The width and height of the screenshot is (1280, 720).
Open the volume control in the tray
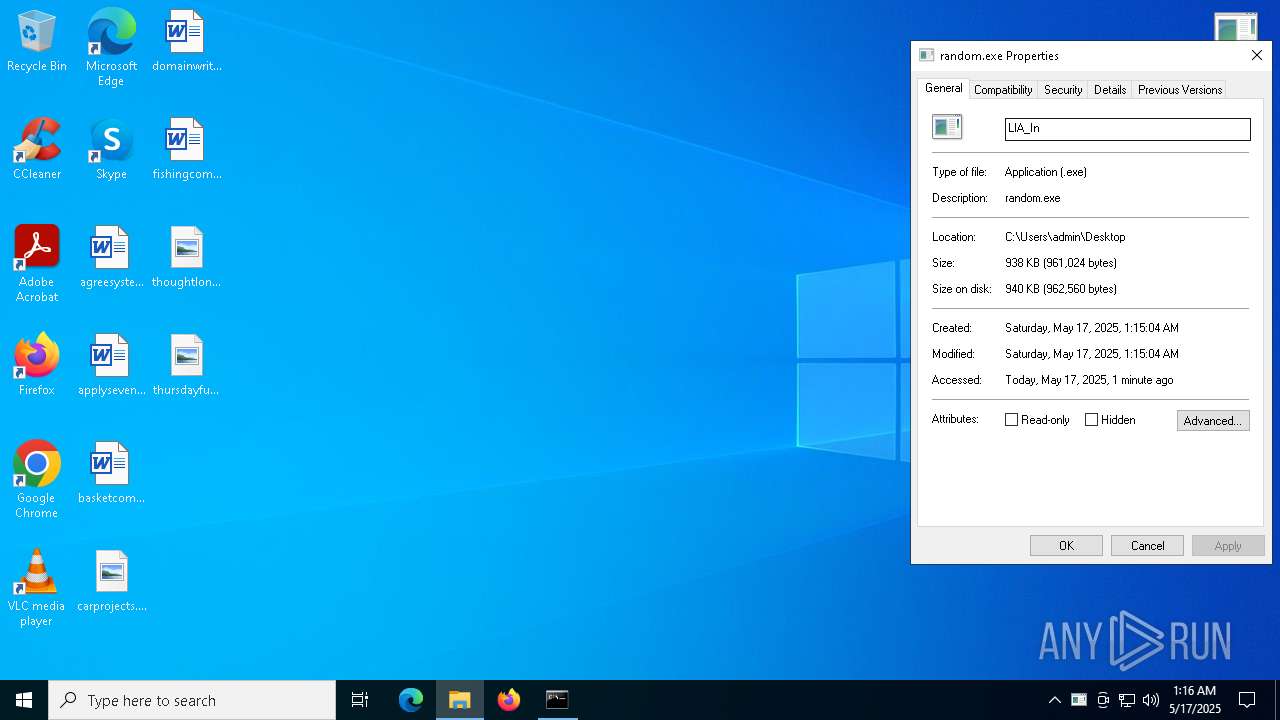(1151, 700)
